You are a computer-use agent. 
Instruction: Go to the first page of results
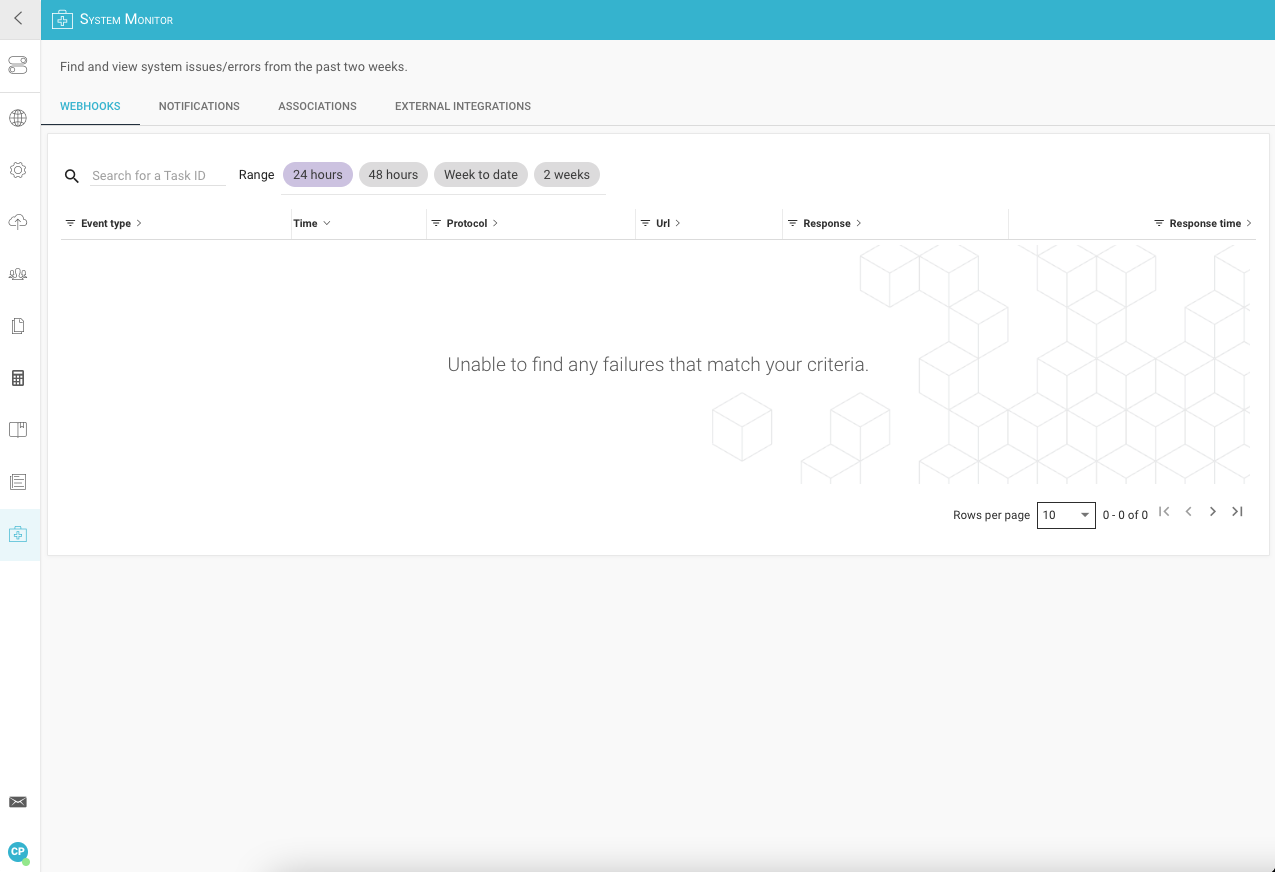point(1164,512)
